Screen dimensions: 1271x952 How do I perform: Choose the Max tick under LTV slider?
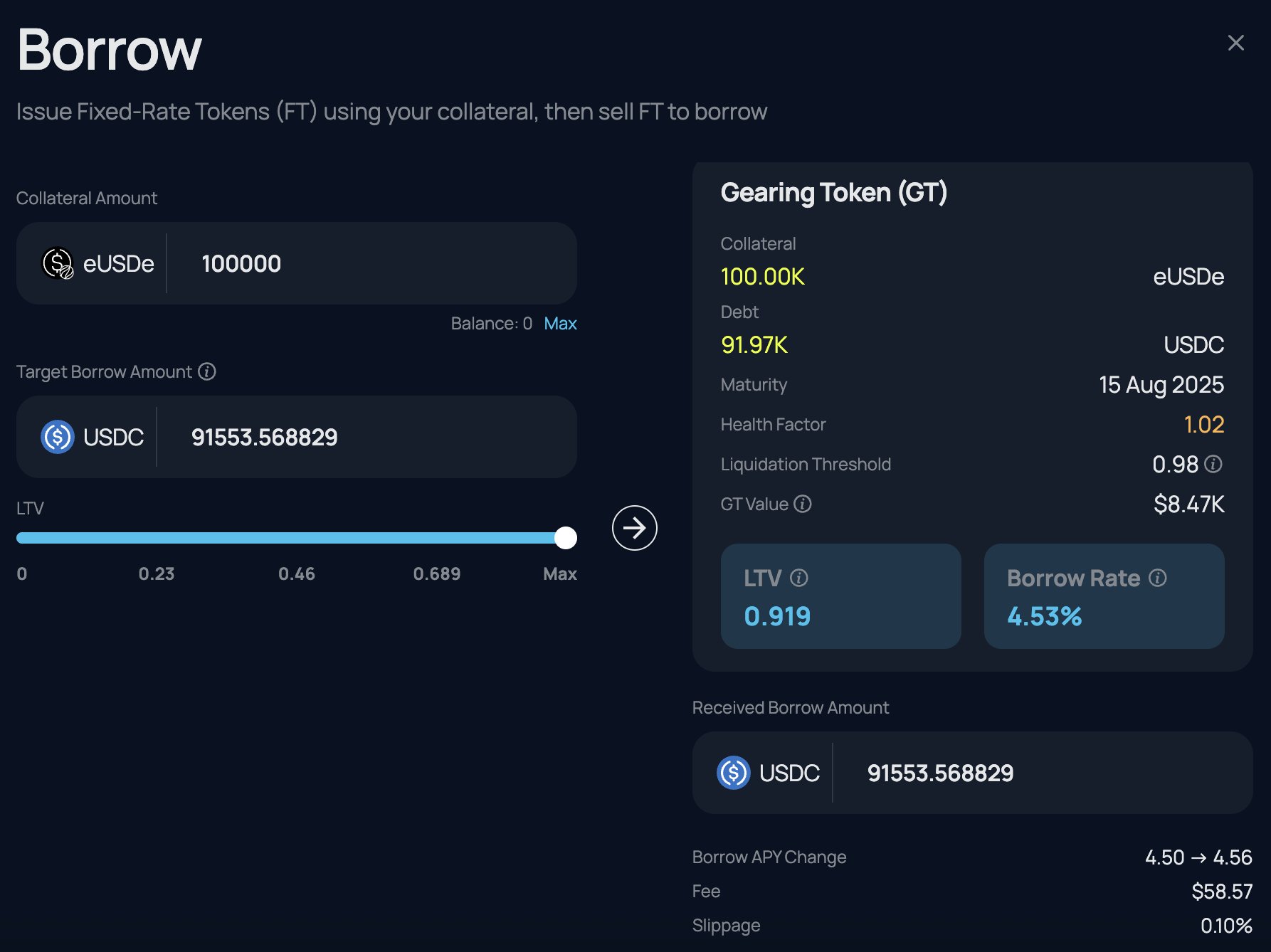click(x=560, y=573)
